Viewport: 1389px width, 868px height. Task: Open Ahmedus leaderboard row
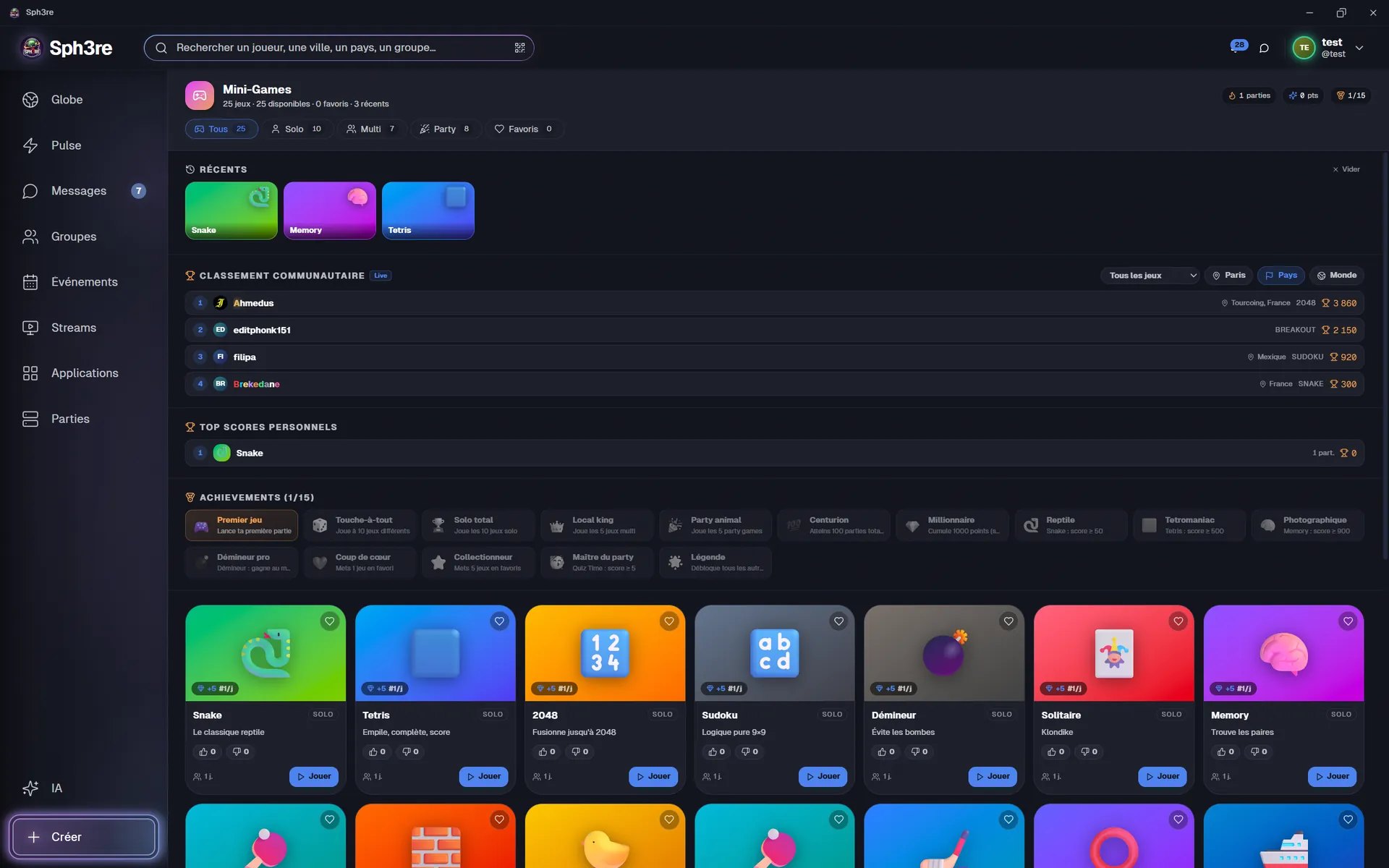pos(774,303)
